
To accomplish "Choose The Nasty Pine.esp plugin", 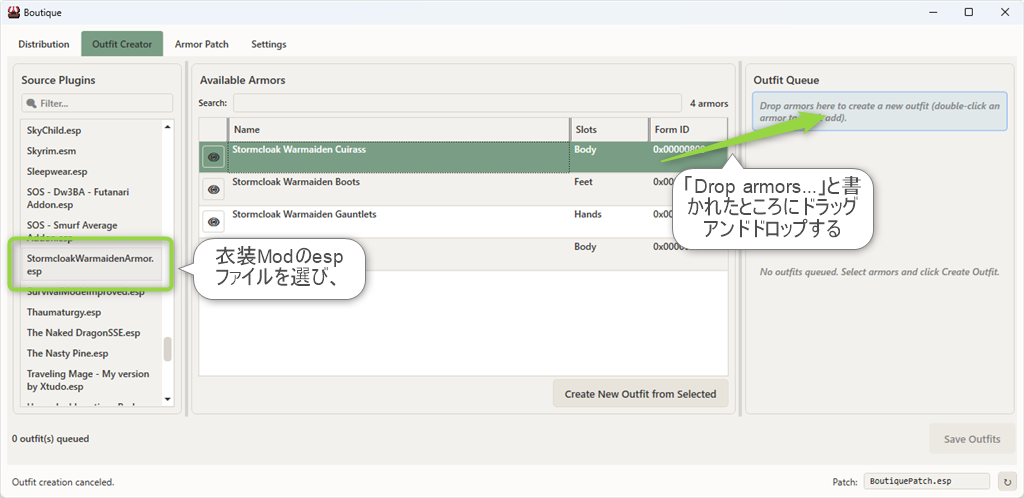I will 67,353.
